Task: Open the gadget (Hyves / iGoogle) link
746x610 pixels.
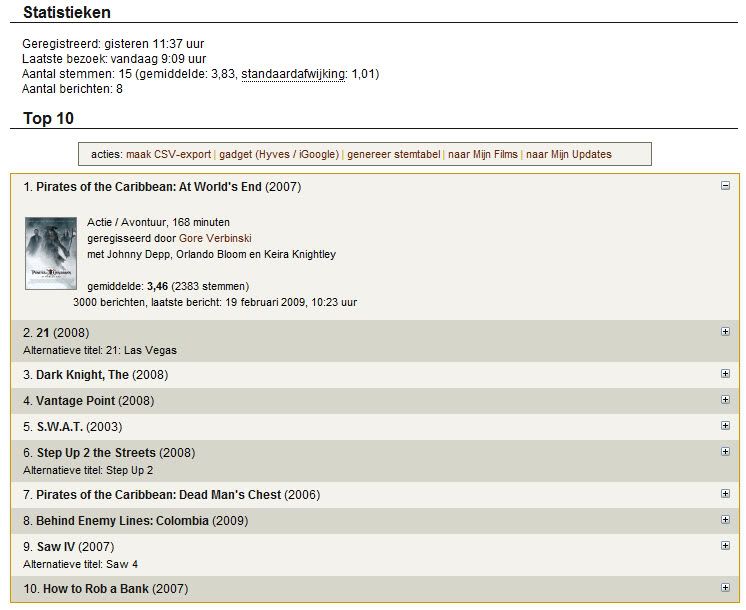Action: (x=279, y=155)
